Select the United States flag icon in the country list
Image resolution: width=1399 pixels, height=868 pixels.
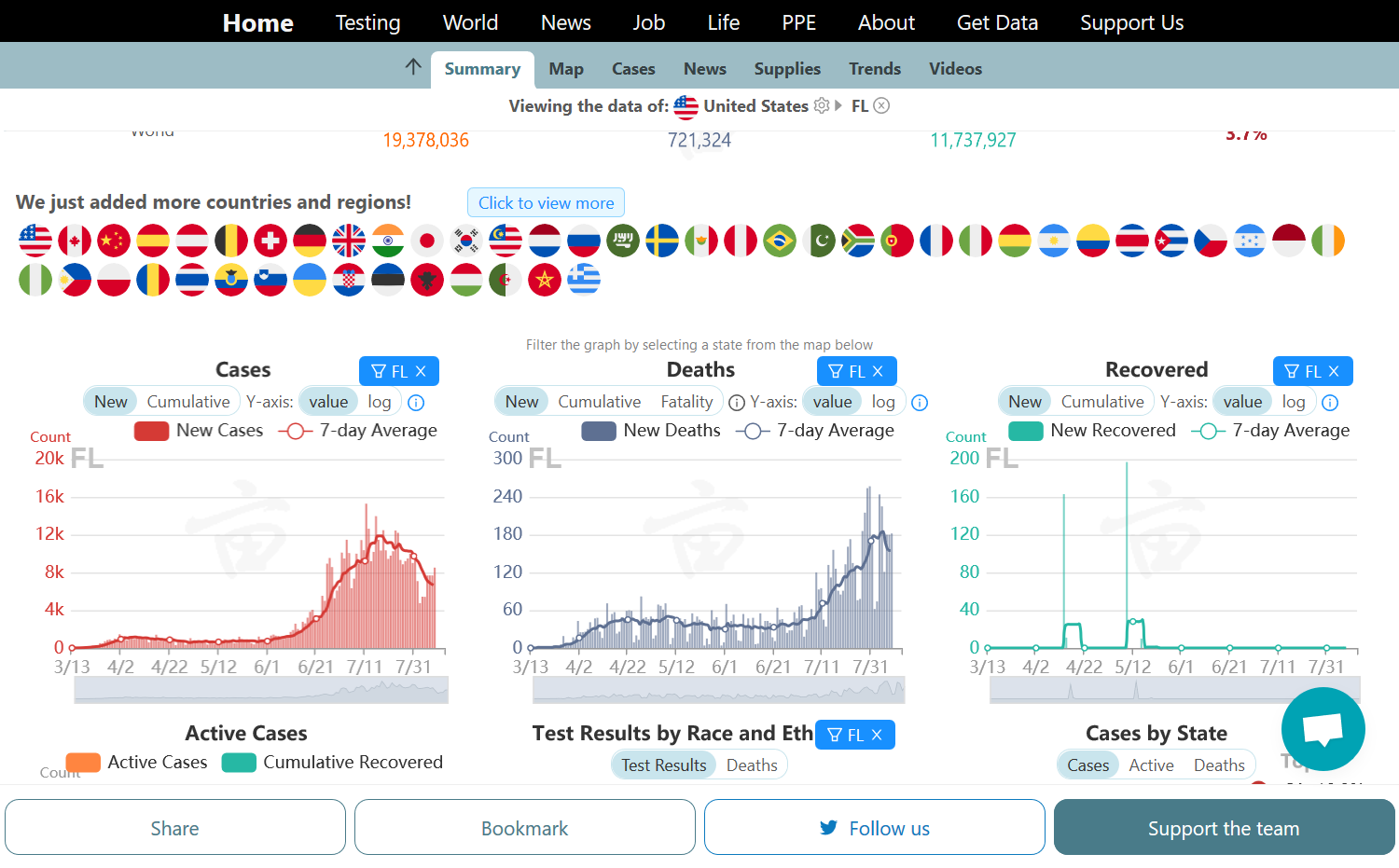tap(35, 241)
